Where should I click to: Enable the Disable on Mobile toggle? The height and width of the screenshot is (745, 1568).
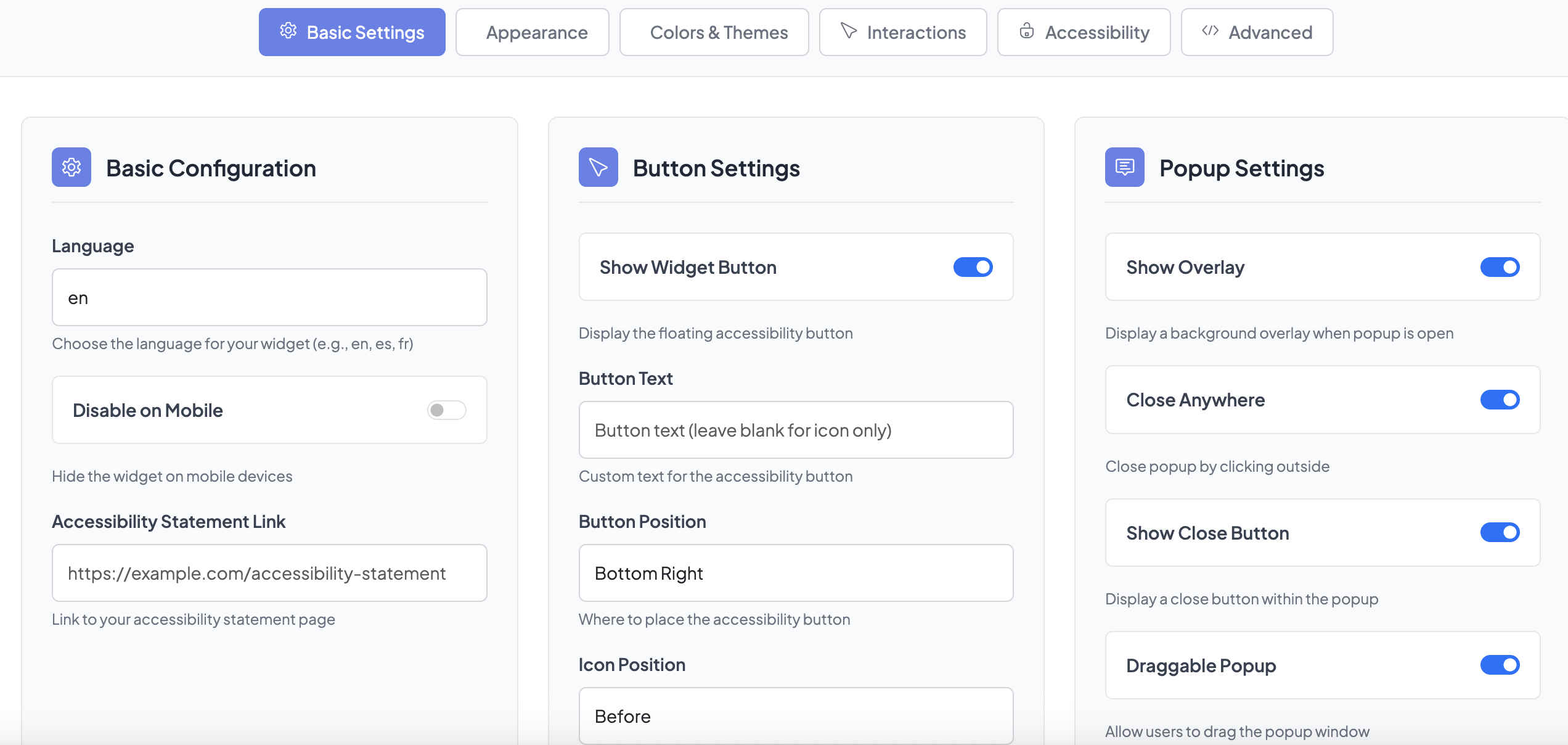click(446, 410)
